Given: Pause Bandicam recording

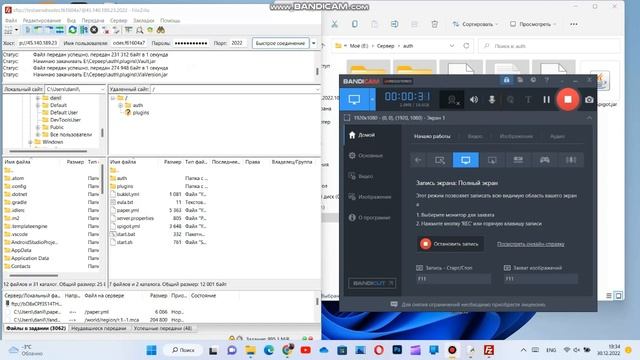Looking at the screenshot, I should click(546, 99).
